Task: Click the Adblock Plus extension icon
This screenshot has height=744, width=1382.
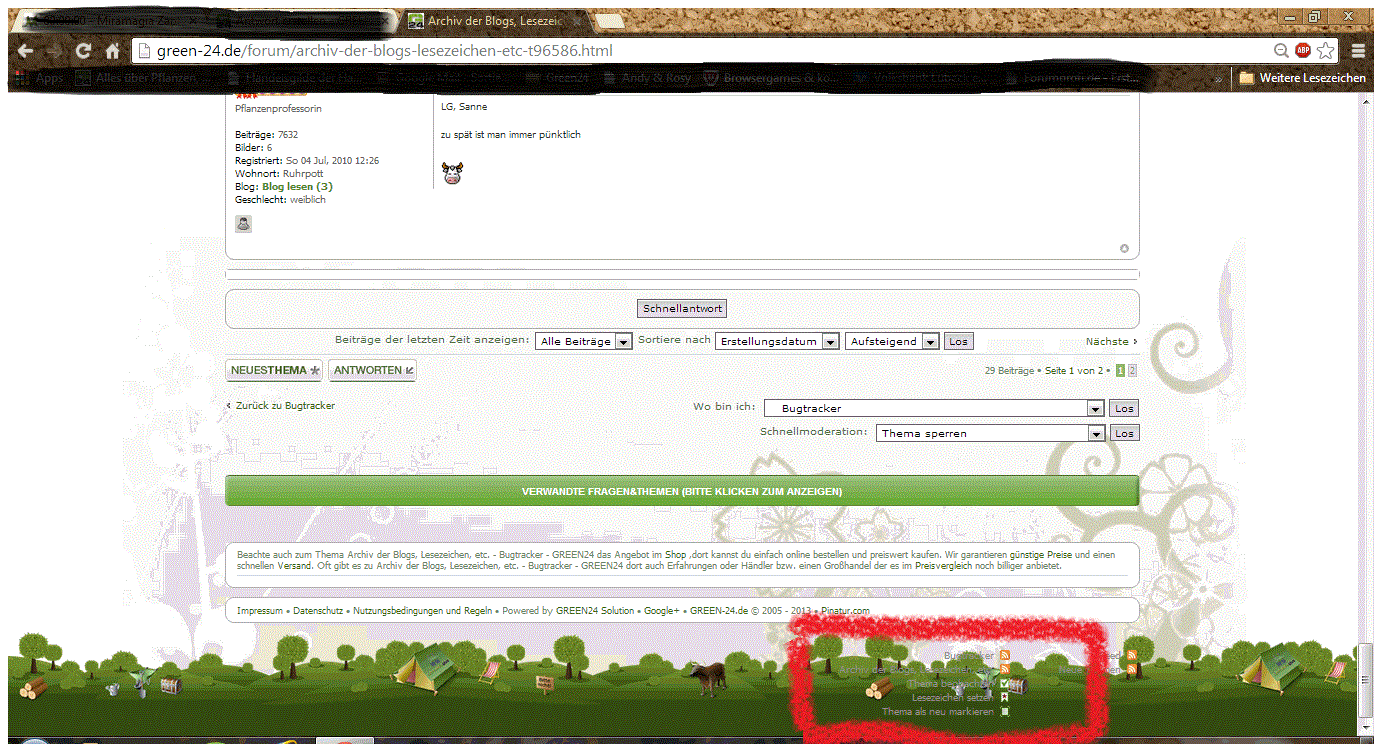Action: click(x=1303, y=51)
